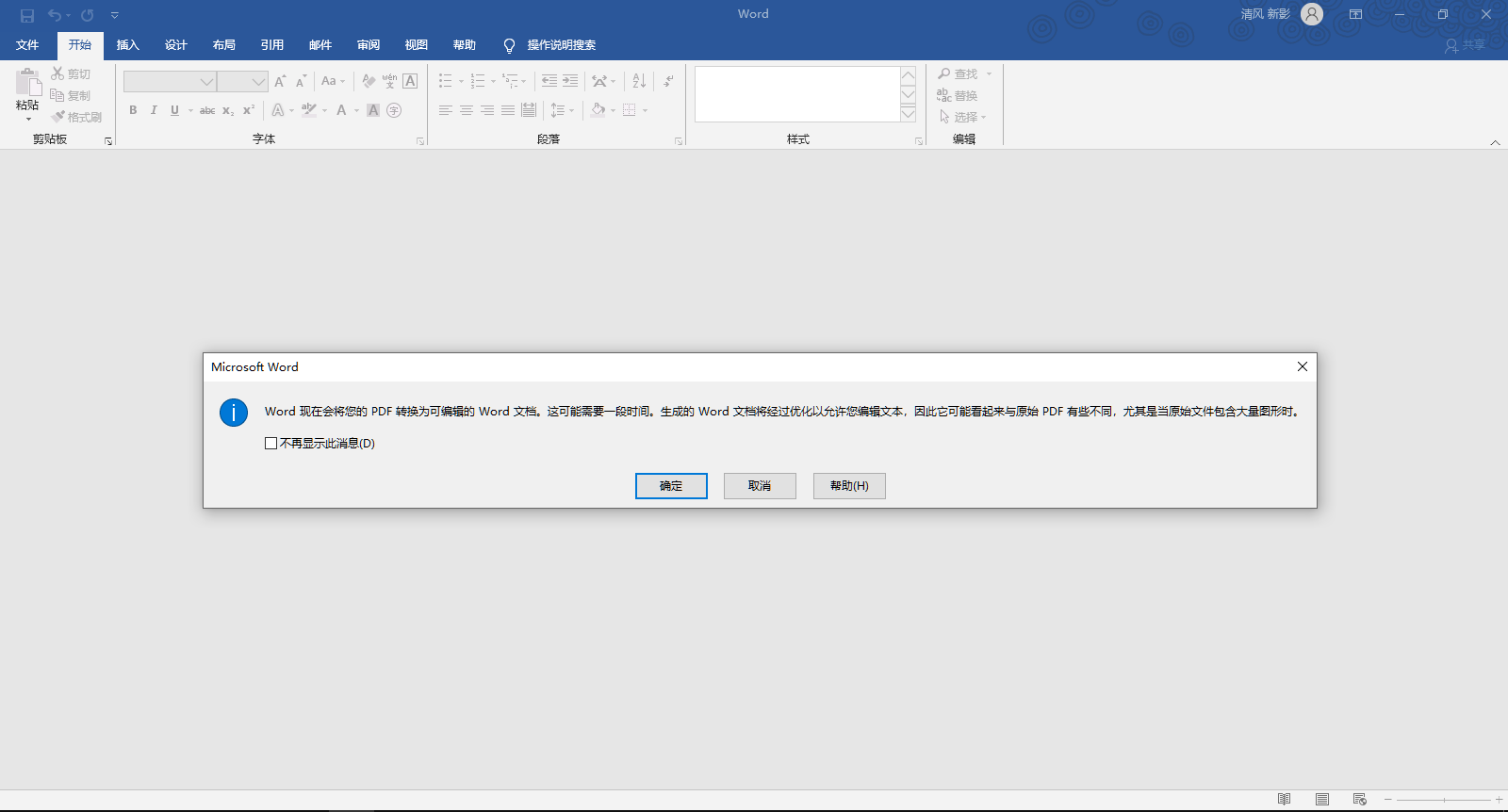1508x812 pixels.
Task: Click the Cut scissors icon
Action: point(57,73)
